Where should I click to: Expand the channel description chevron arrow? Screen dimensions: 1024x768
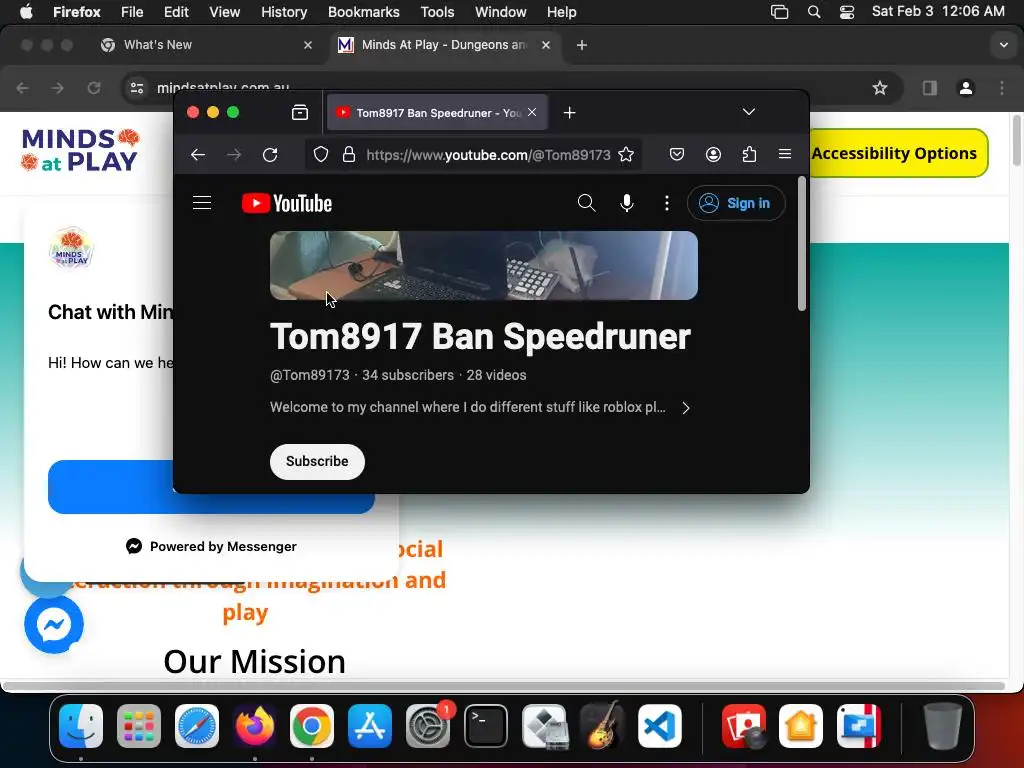pos(686,408)
